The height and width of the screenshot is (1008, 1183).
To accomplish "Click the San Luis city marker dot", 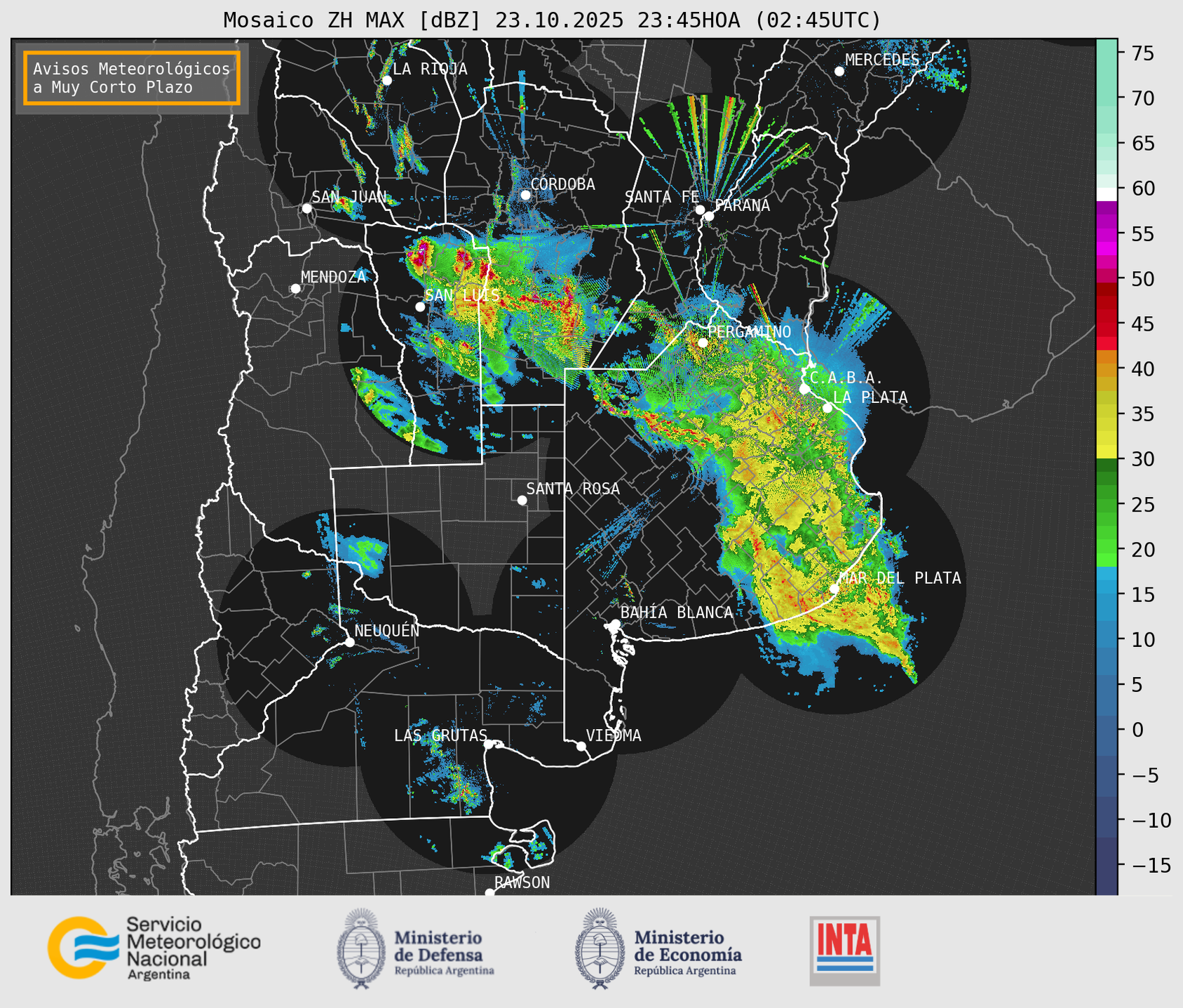I will coord(420,307).
